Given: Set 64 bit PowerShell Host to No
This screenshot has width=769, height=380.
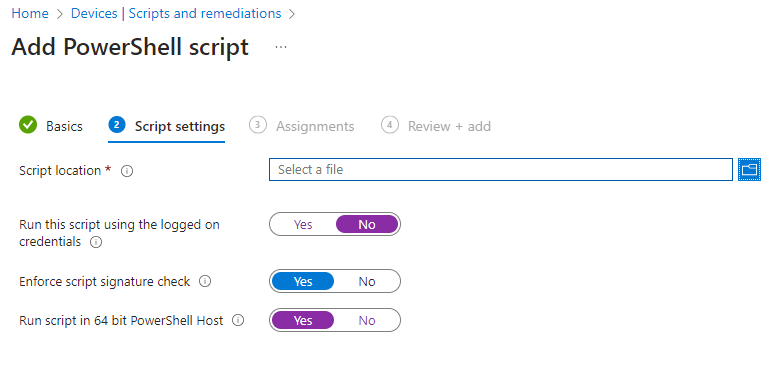Looking at the screenshot, I should 367,321.
